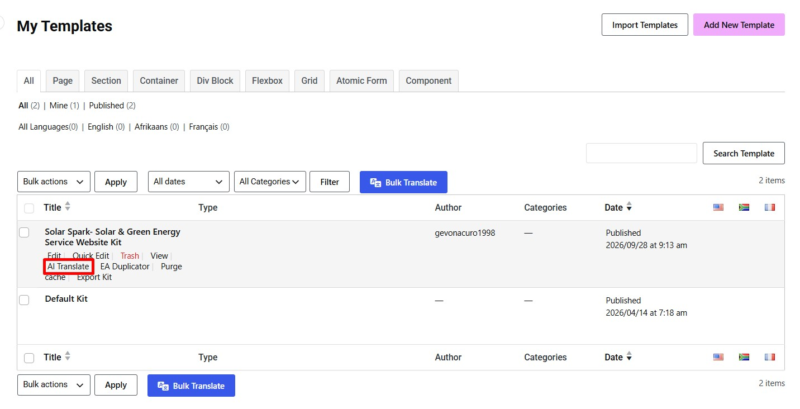Switch to the Page tab
The height and width of the screenshot is (409, 800).
[62, 81]
